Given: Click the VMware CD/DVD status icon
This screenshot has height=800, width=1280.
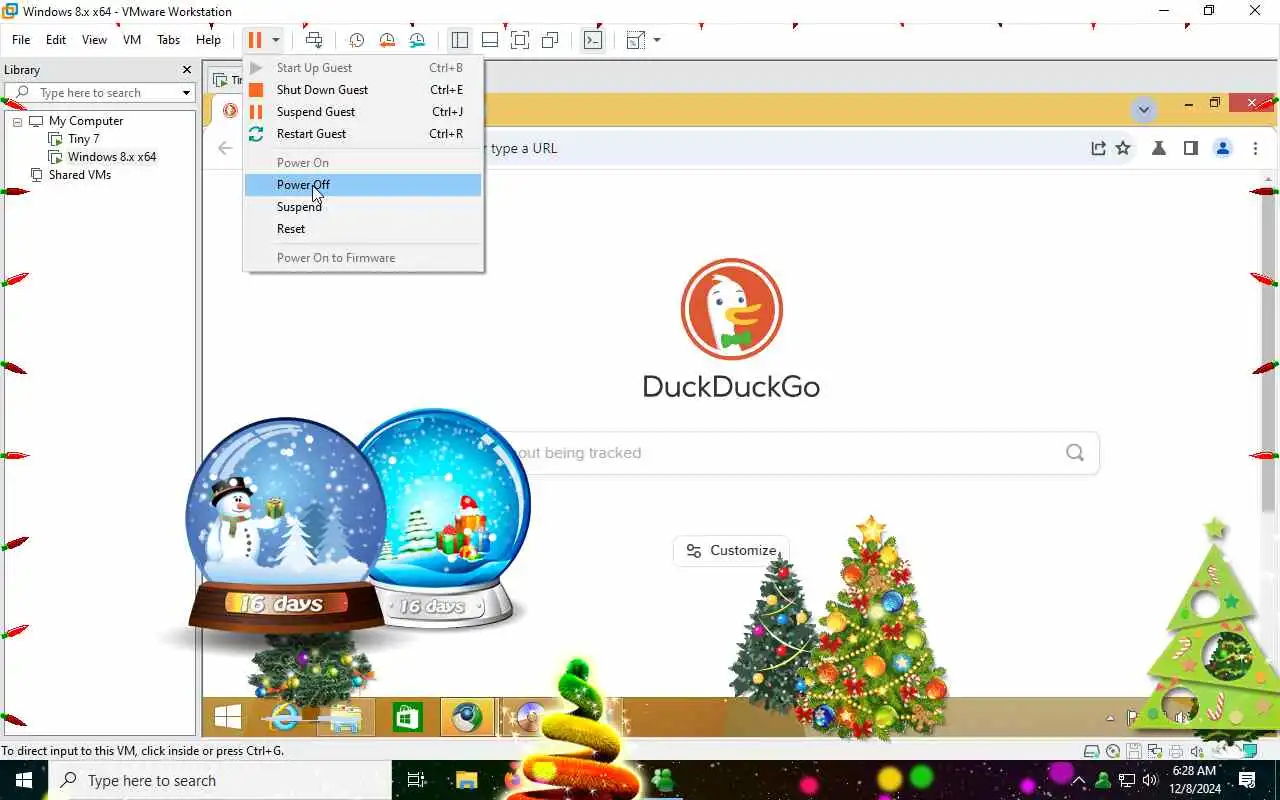Looking at the screenshot, I should tap(1113, 751).
